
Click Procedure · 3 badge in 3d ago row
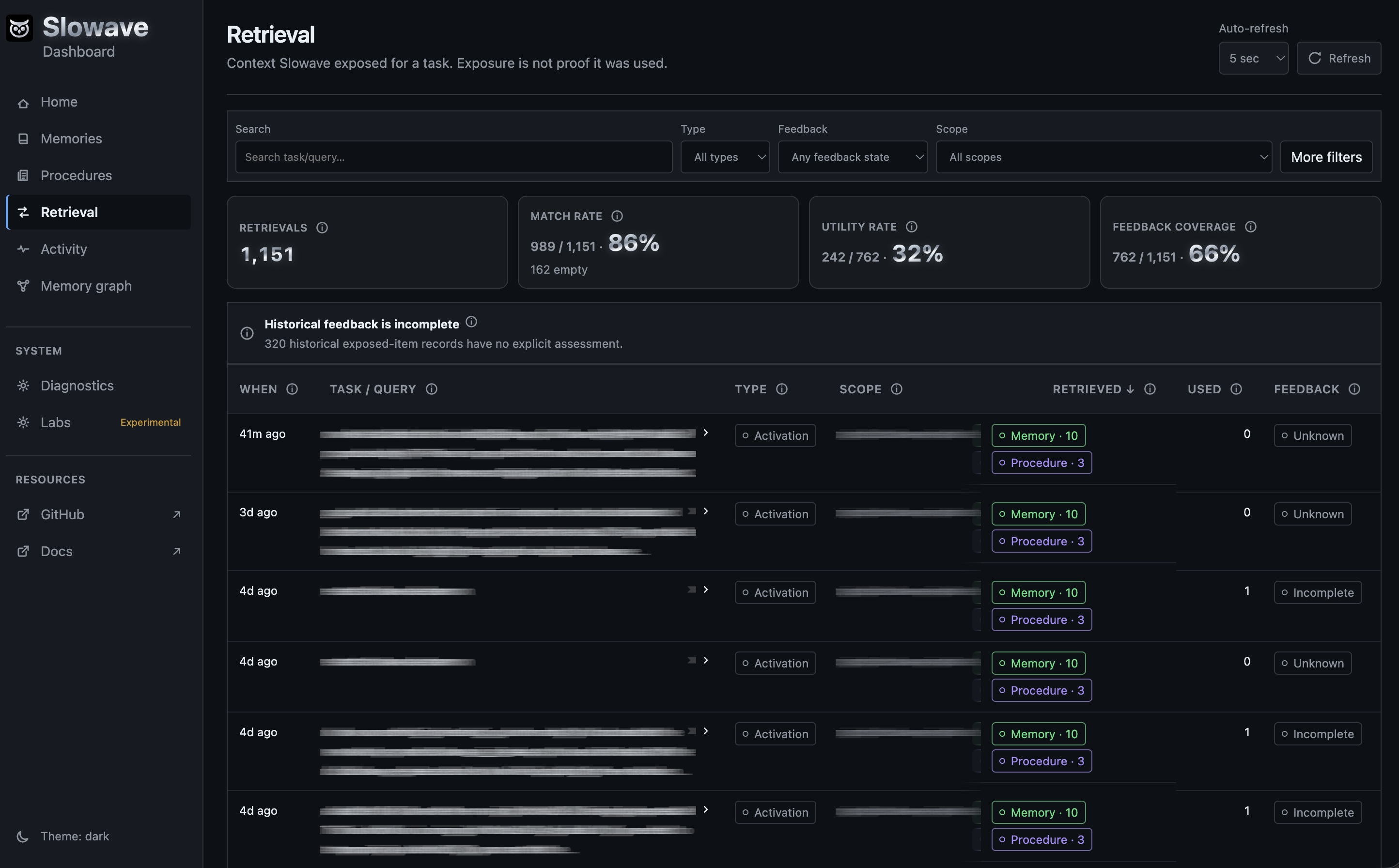[1041, 541]
